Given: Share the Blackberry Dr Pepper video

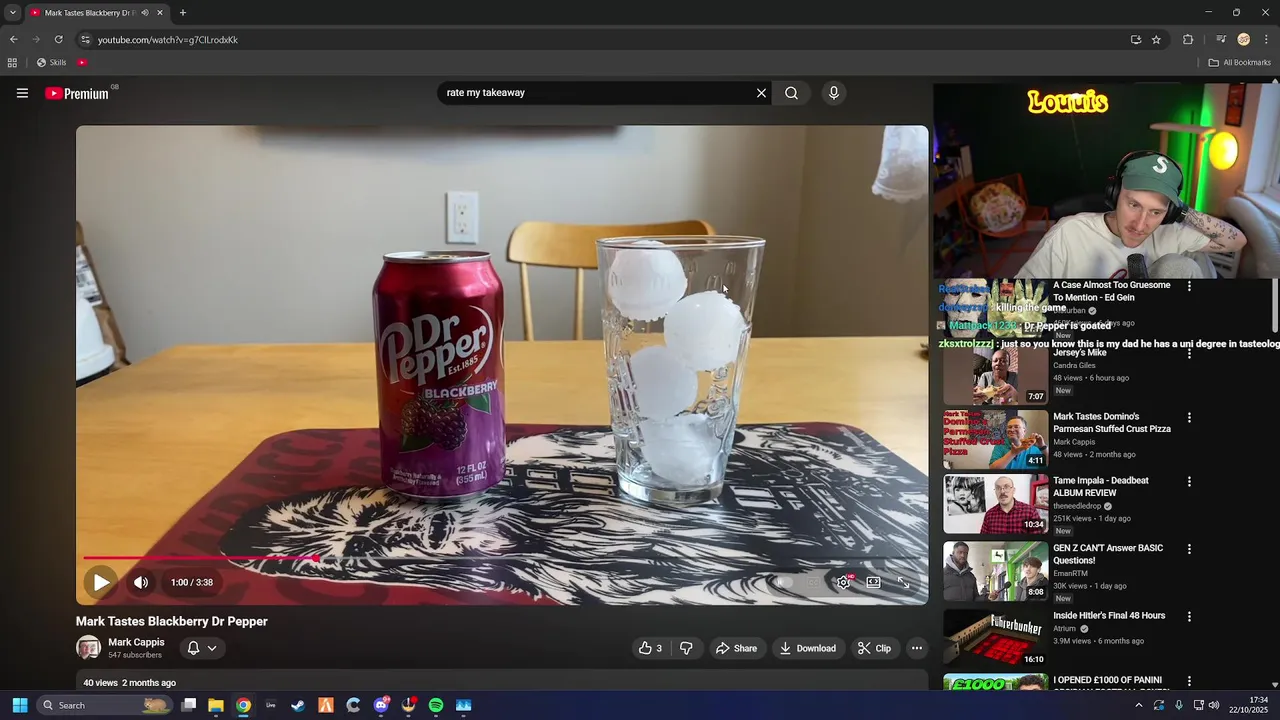Looking at the screenshot, I should click(x=736, y=648).
